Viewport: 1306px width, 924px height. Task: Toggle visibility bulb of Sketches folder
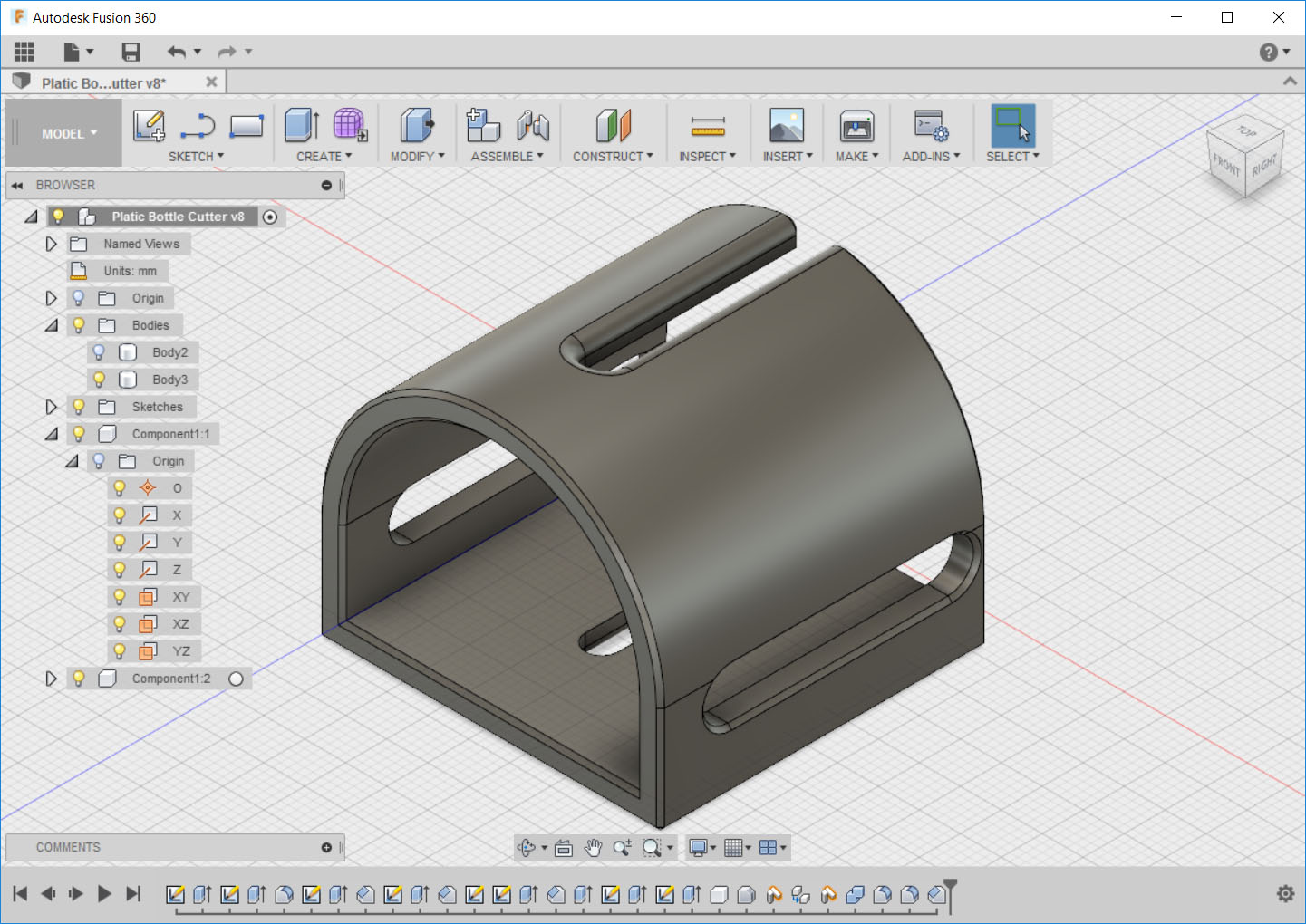coord(79,407)
